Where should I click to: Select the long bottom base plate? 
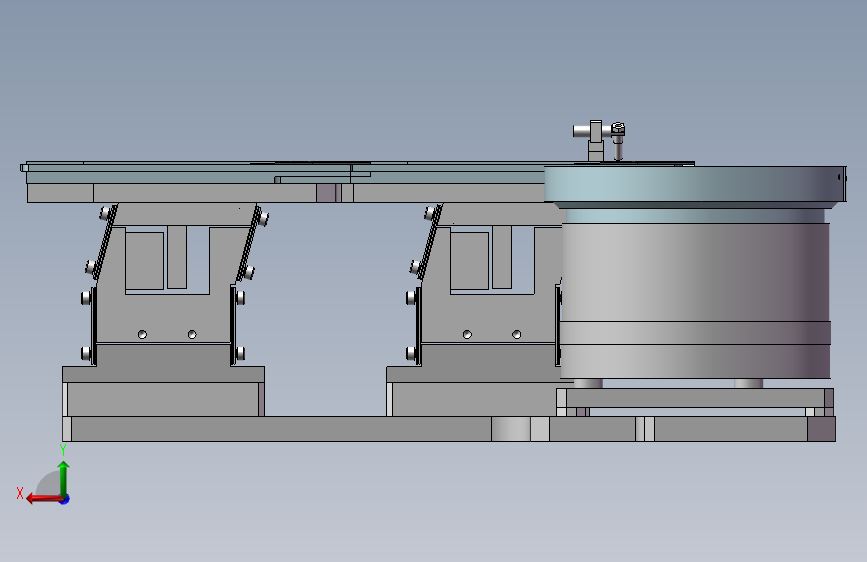tap(448, 429)
